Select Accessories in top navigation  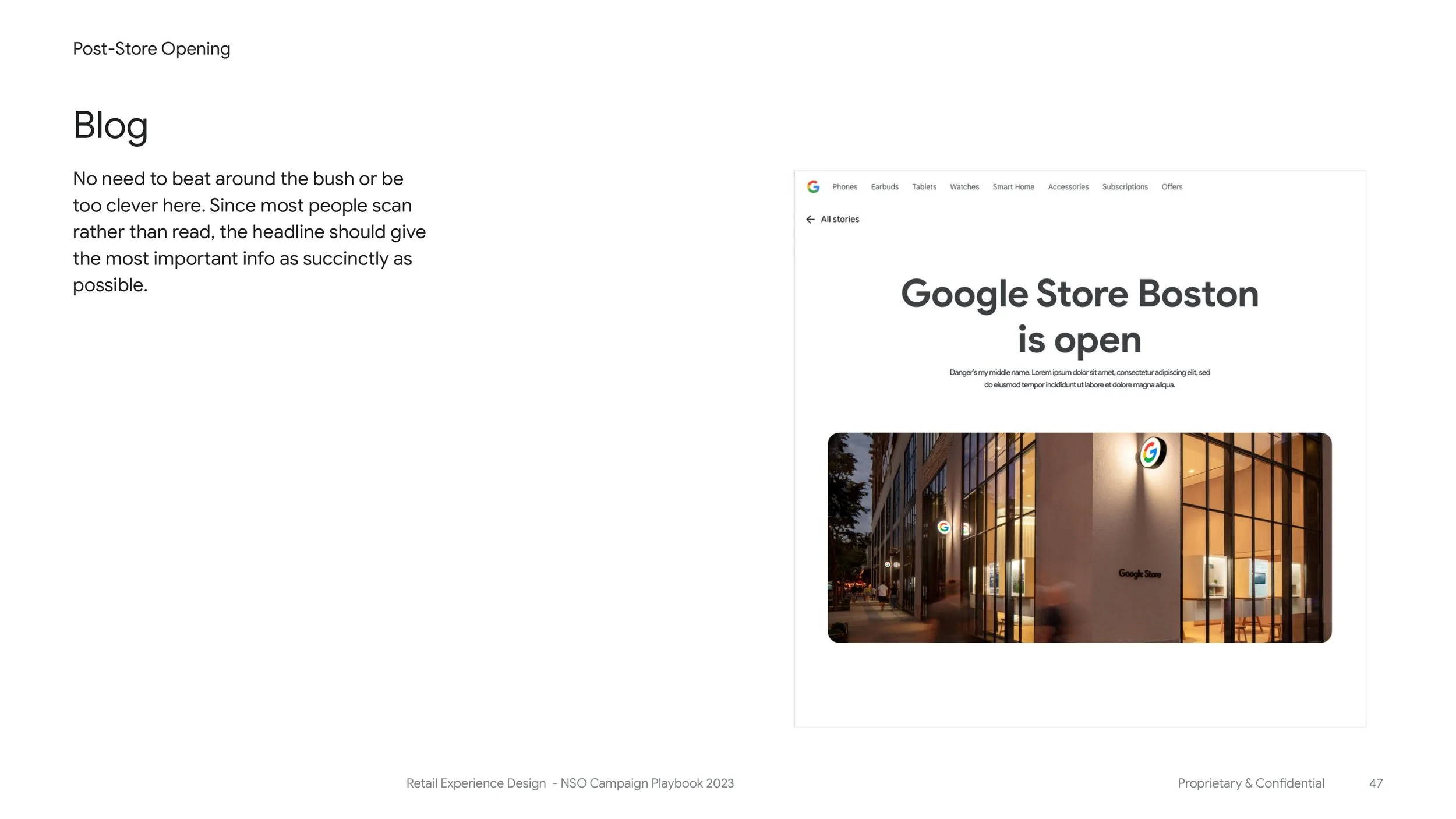tap(1068, 187)
